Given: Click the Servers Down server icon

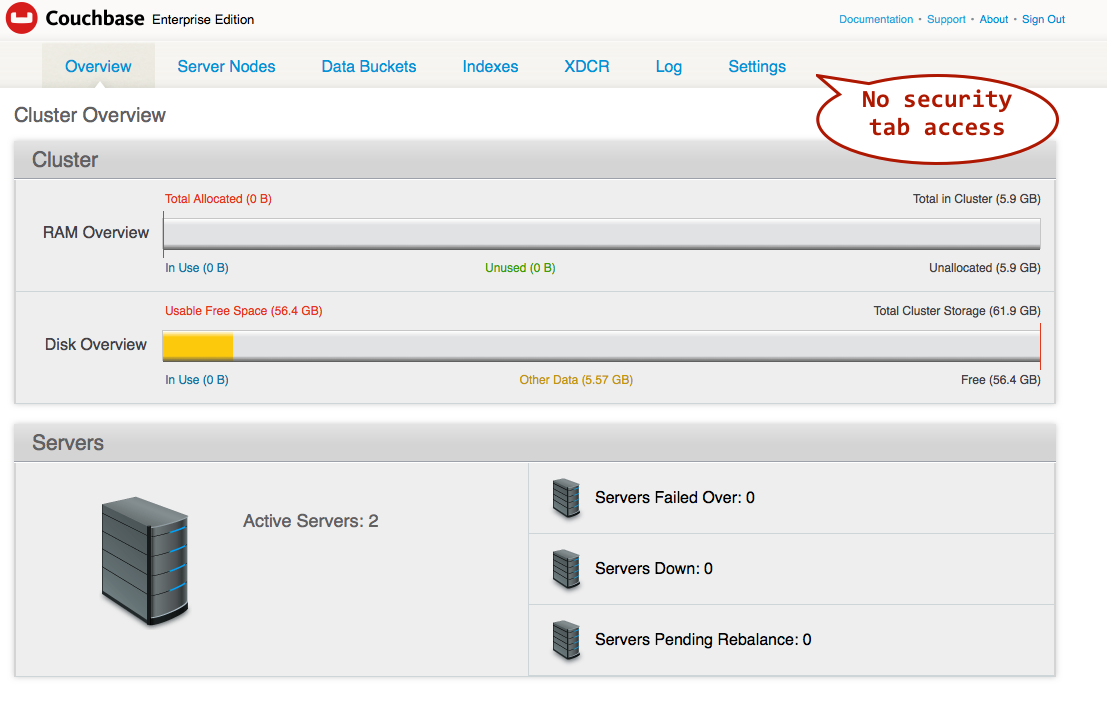Looking at the screenshot, I should [566, 568].
